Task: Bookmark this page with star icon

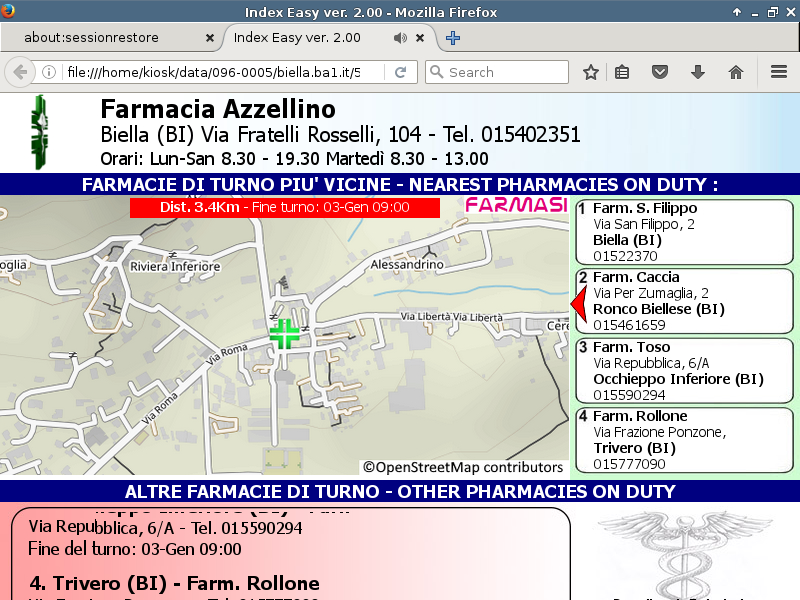Action: pyautogui.click(x=591, y=72)
